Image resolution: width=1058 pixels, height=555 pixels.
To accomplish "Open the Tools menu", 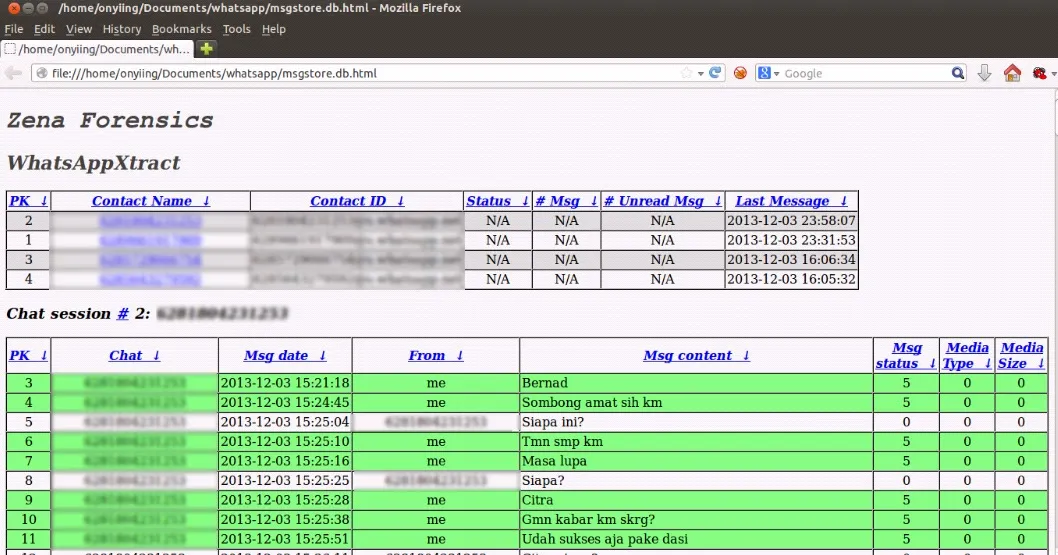I will point(236,29).
